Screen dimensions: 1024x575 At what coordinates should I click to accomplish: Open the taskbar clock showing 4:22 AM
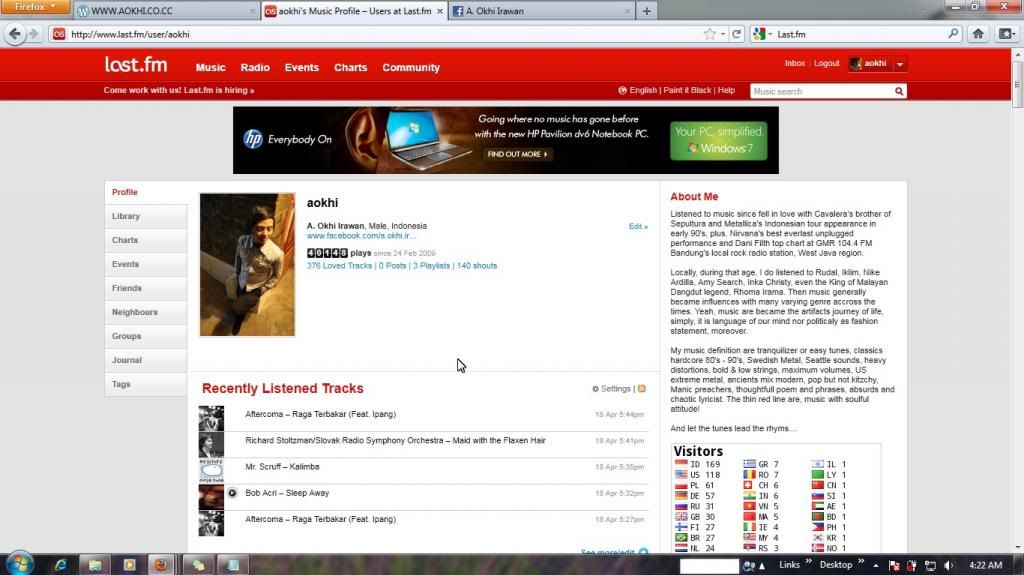[985, 565]
